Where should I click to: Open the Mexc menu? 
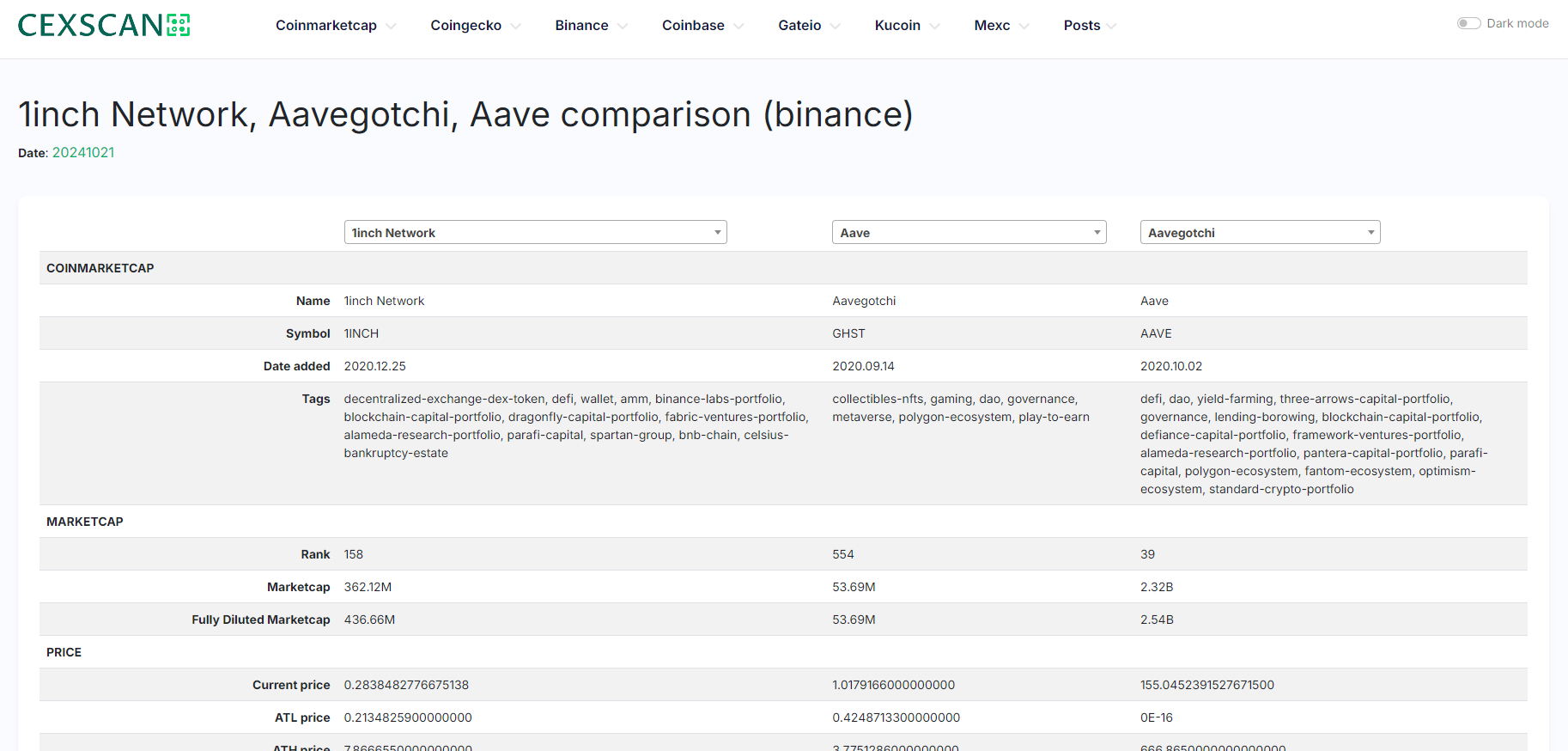click(x=1001, y=26)
